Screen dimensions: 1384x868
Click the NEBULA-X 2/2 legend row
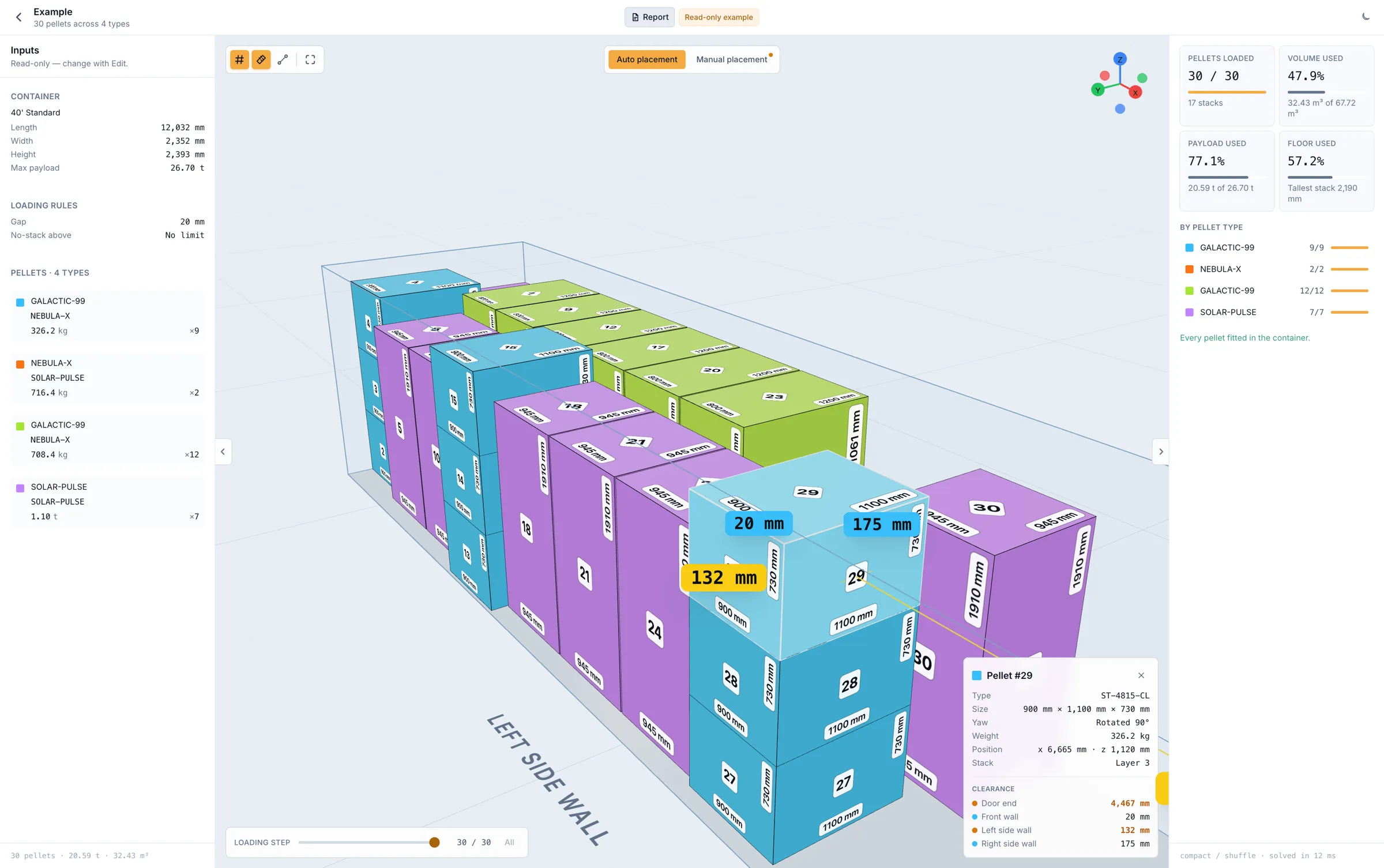pyautogui.click(x=1277, y=269)
